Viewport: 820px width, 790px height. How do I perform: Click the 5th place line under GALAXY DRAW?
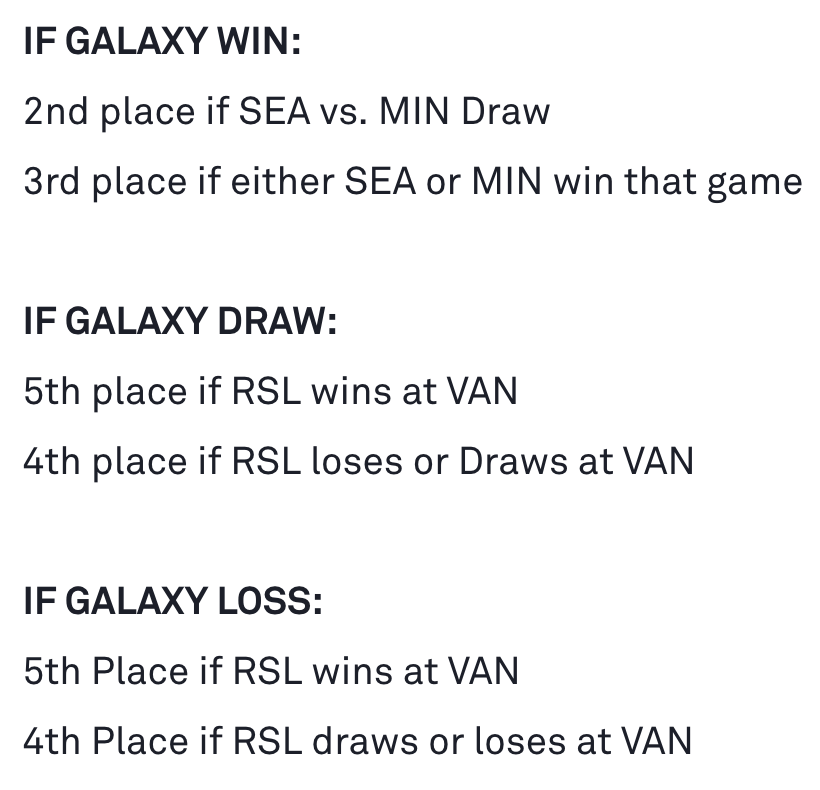(271, 392)
